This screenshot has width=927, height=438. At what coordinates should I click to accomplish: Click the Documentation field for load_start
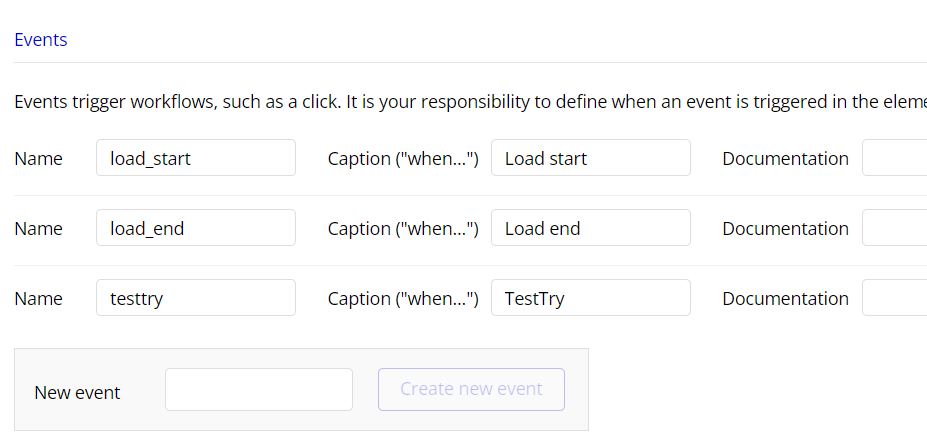click(894, 158)
